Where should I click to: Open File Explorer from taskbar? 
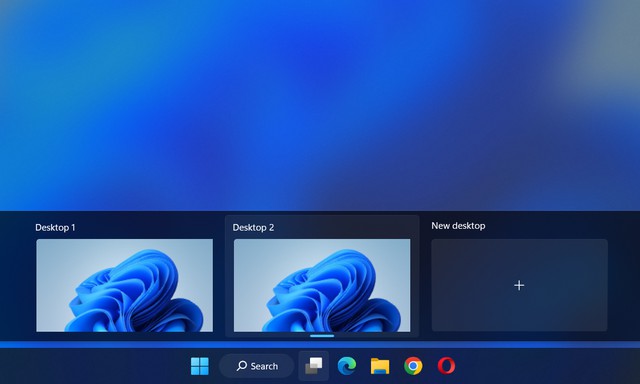pos(380,366)
